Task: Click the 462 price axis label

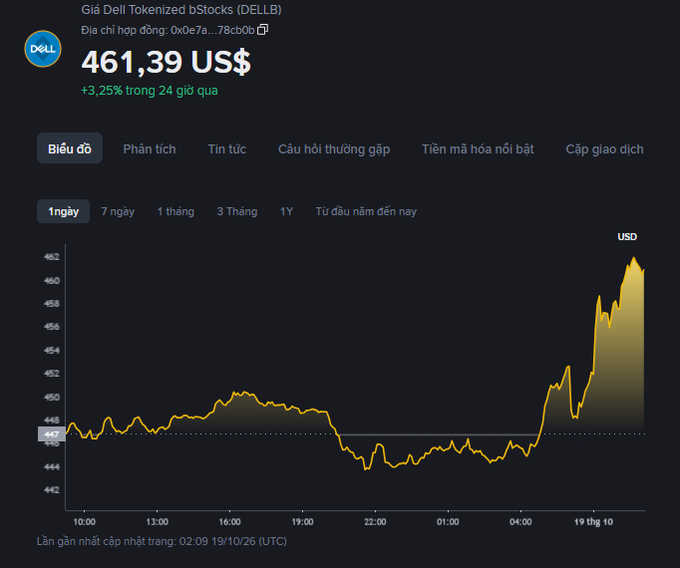Action: coord(52,257)
